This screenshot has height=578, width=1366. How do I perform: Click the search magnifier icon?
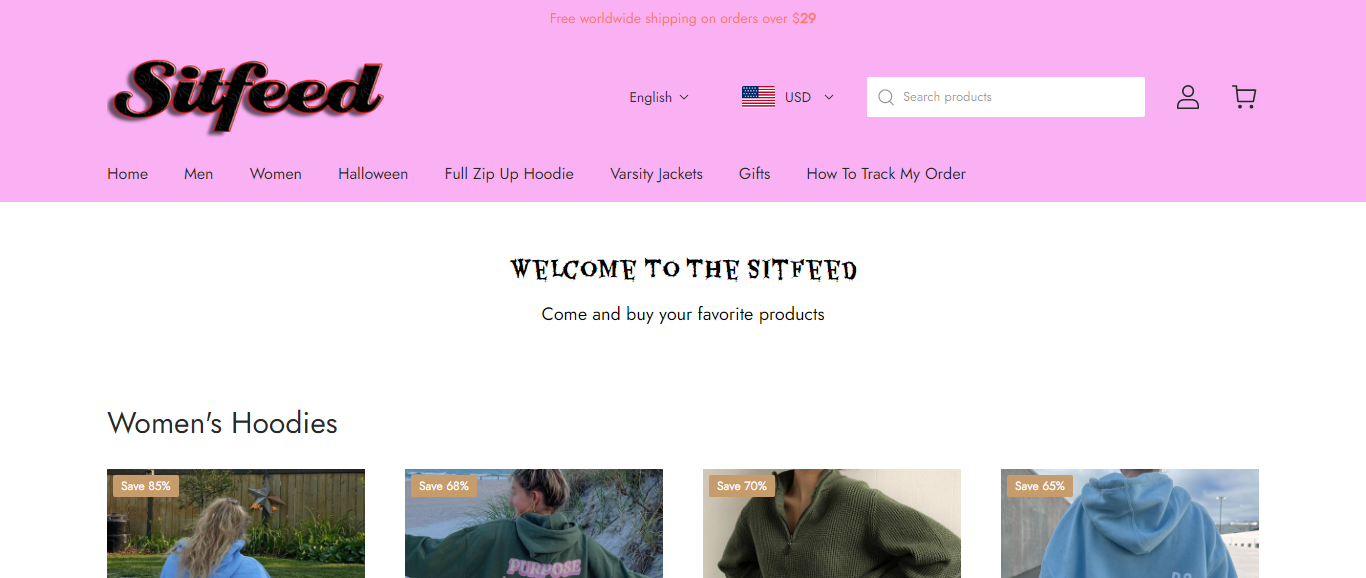coord(885,97)
